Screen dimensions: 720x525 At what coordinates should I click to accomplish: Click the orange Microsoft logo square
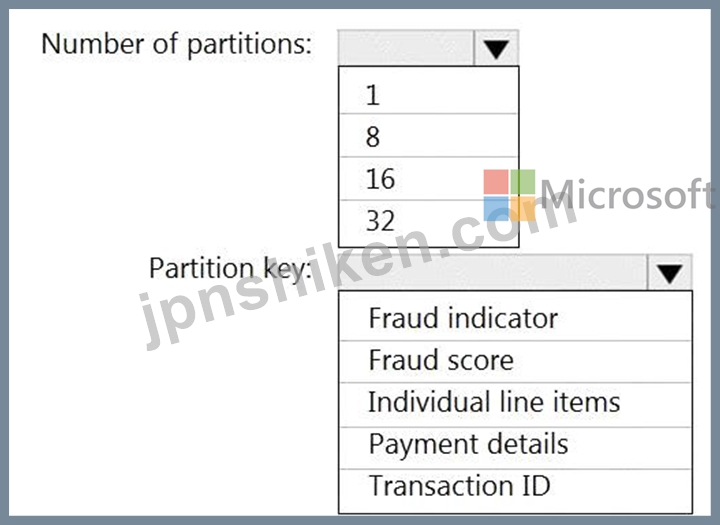tap(523, 209)
